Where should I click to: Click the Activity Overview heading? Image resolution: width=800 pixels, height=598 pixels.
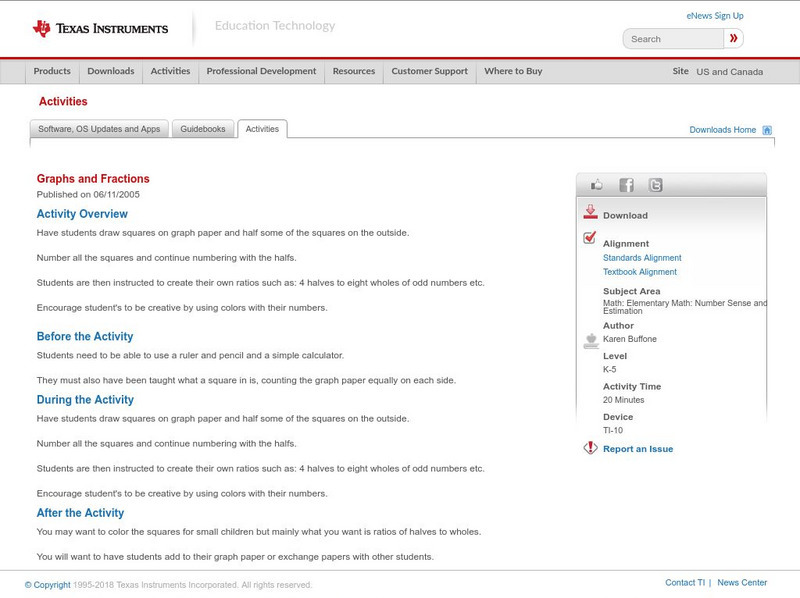coord(82,214)
